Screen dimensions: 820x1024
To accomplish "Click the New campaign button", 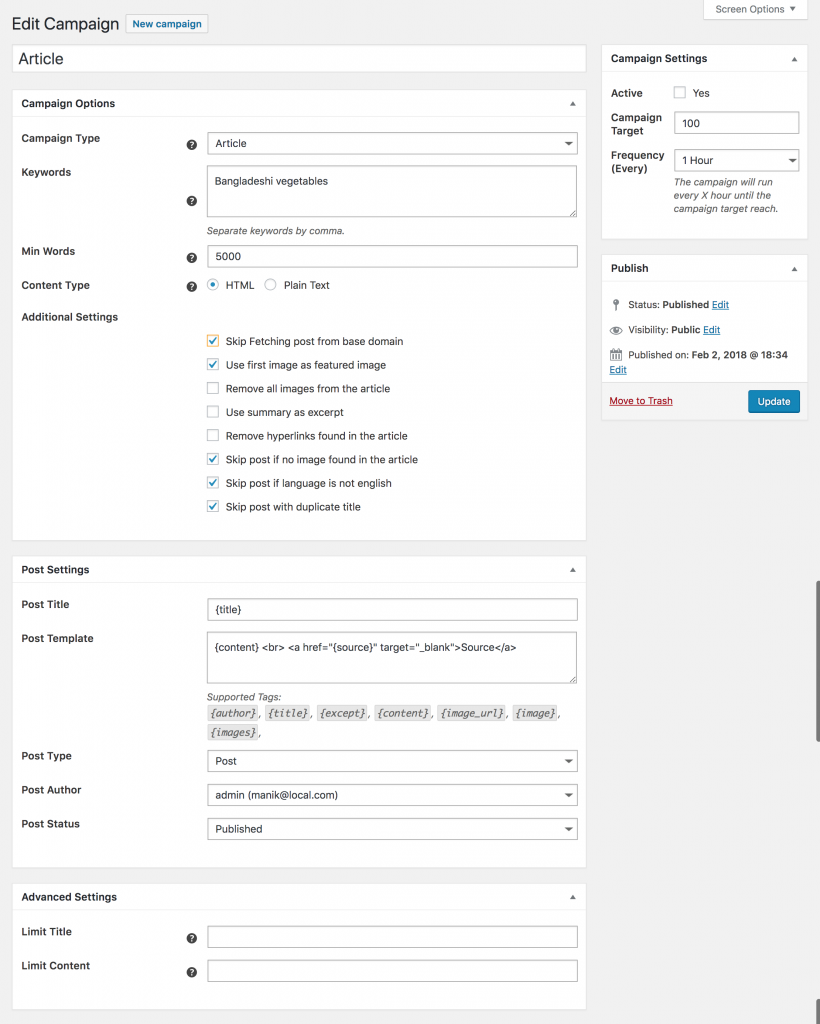I will coord(167,24).
